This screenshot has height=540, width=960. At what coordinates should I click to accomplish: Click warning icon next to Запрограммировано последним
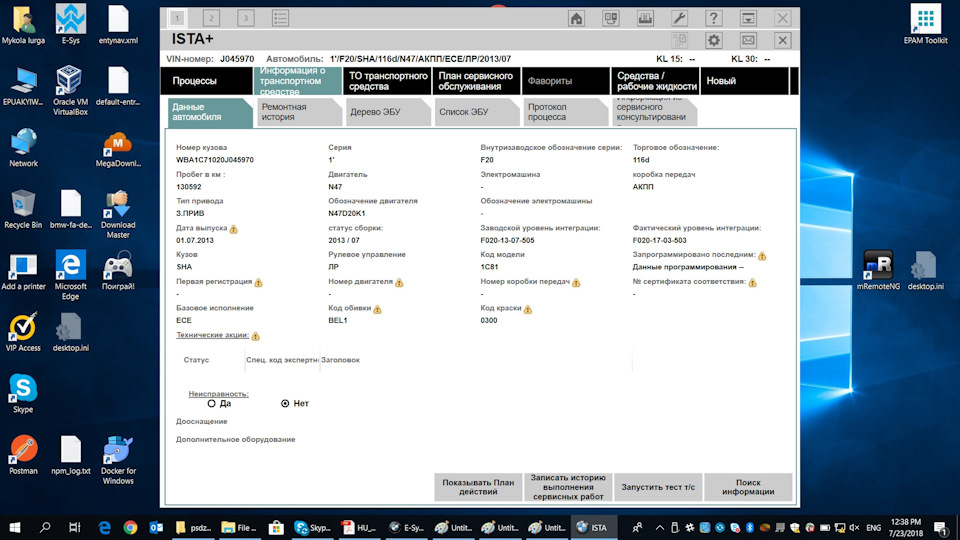762,256
